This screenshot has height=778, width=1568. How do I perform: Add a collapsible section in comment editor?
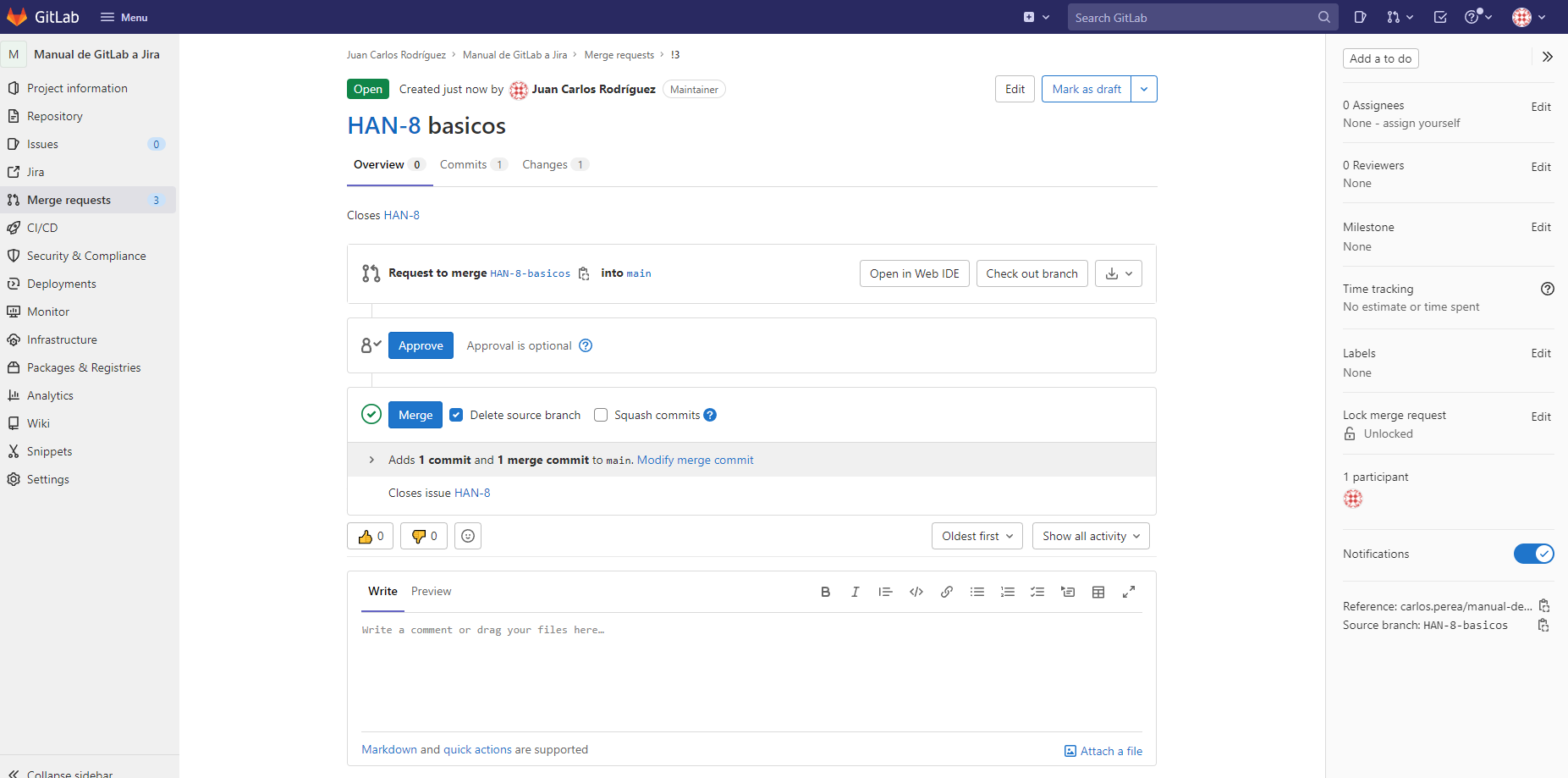(1068, 592)
